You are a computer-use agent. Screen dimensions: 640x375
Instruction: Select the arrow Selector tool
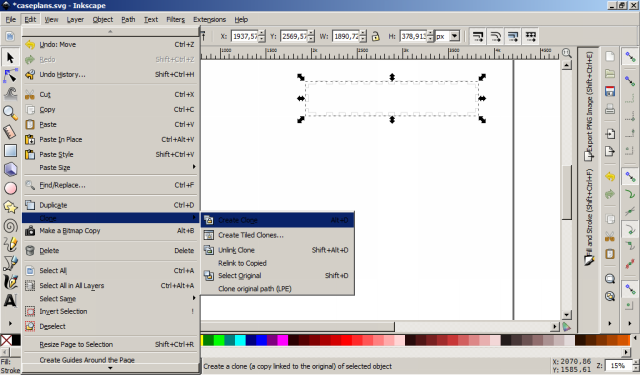click(10, 58)
